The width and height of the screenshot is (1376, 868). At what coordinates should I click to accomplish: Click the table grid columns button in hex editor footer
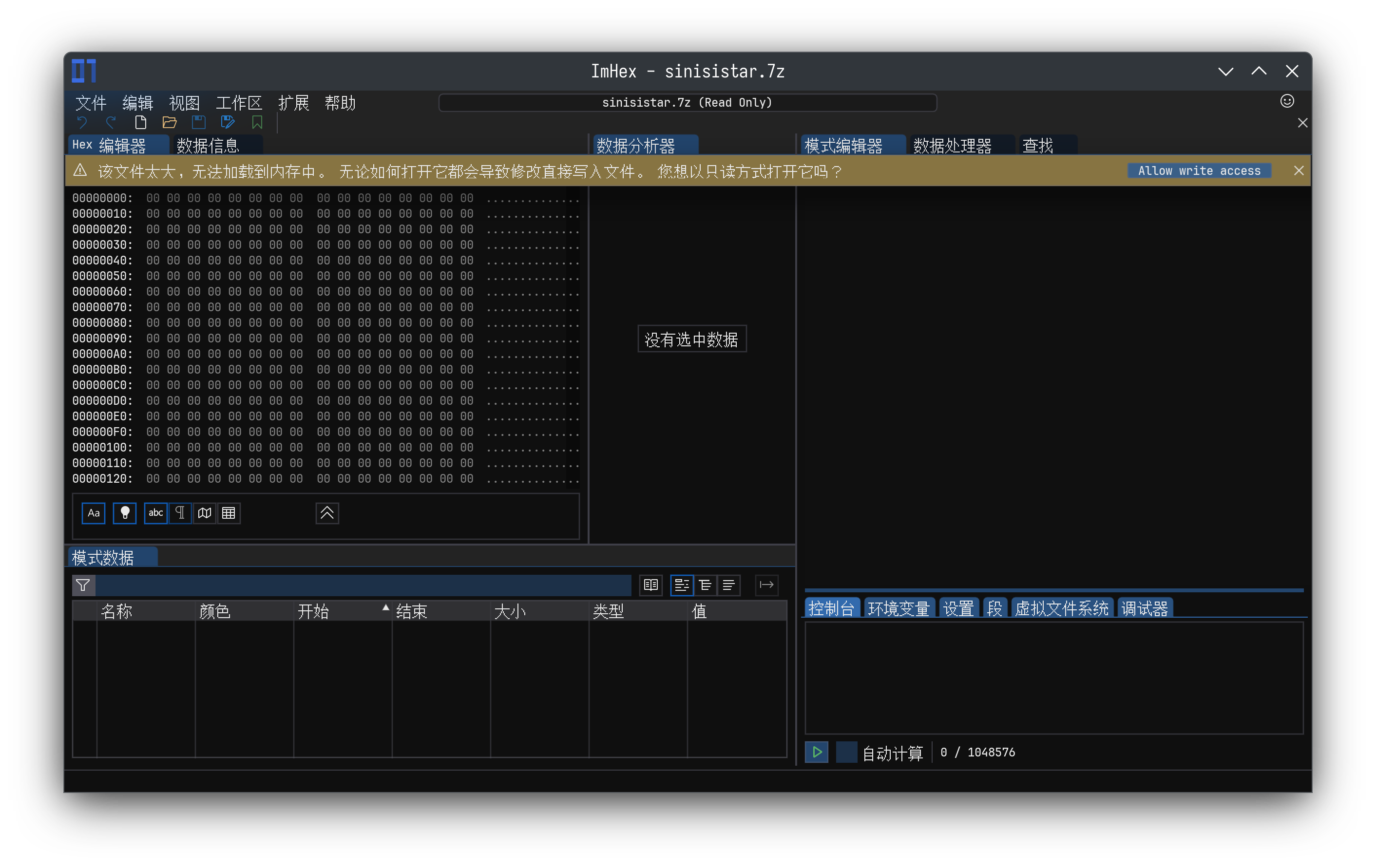tap(229, 513)
